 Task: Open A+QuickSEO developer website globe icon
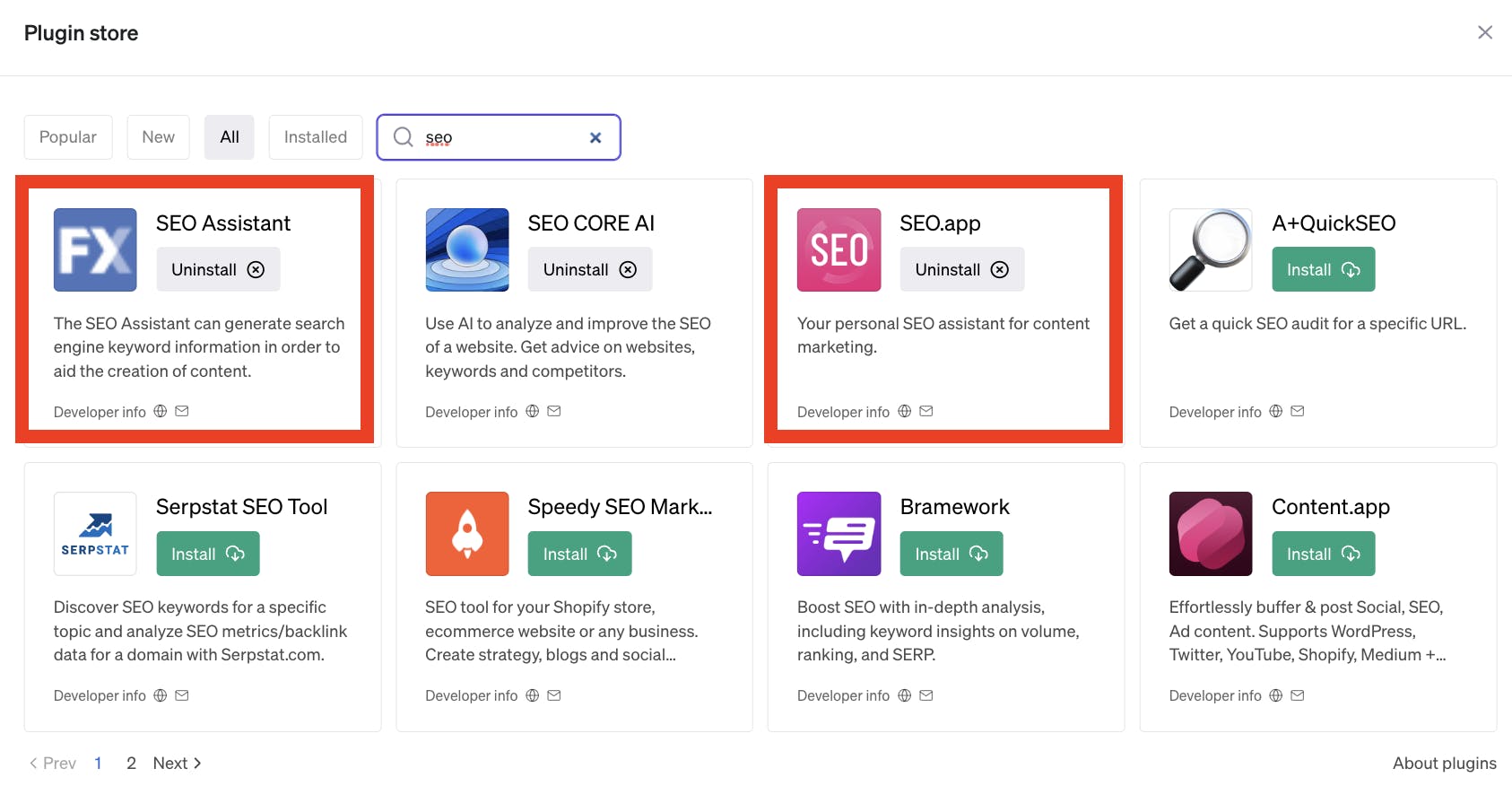tap(1276, 411)
